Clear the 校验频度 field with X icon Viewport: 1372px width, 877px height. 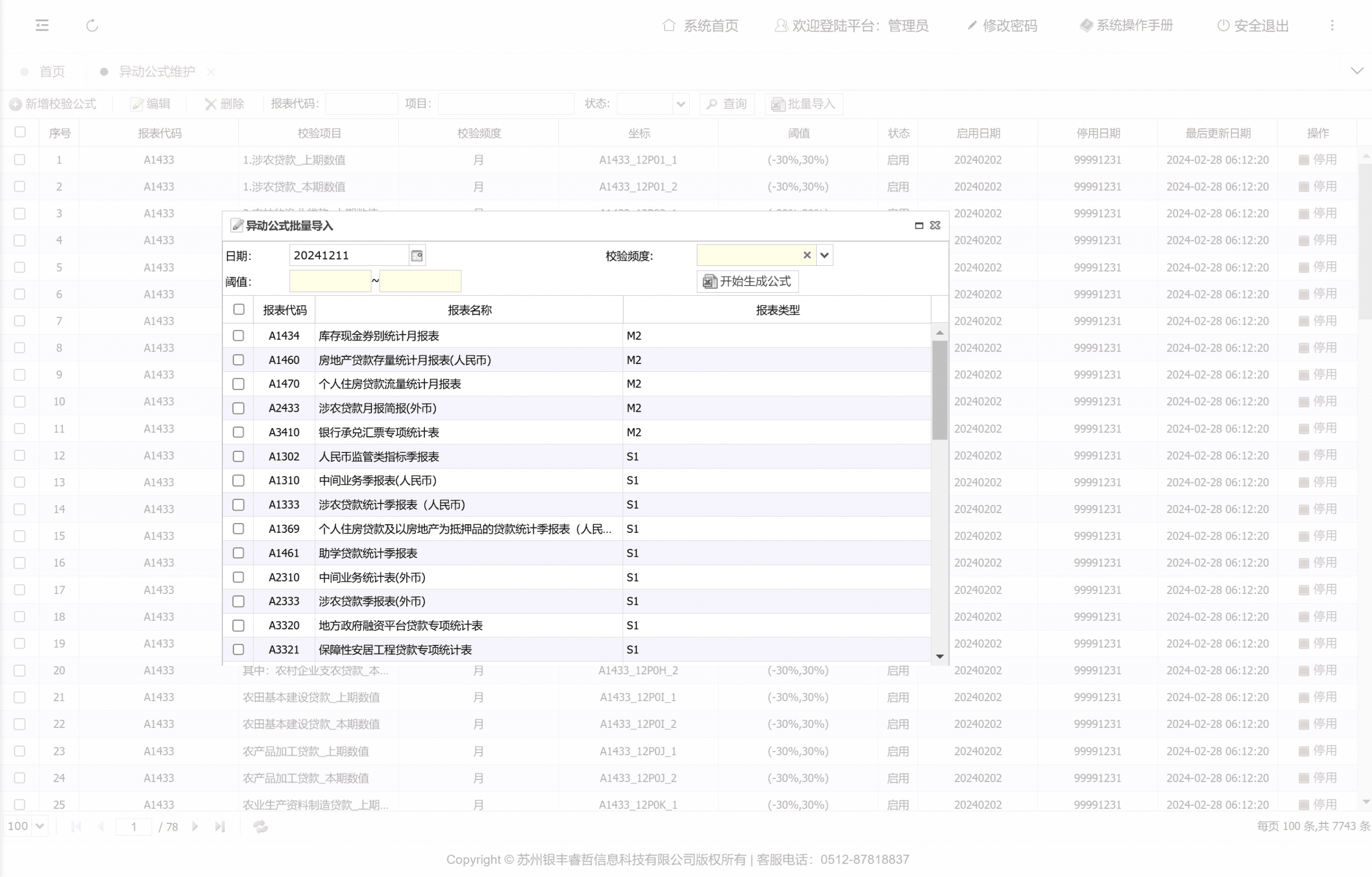coord(807,255)
